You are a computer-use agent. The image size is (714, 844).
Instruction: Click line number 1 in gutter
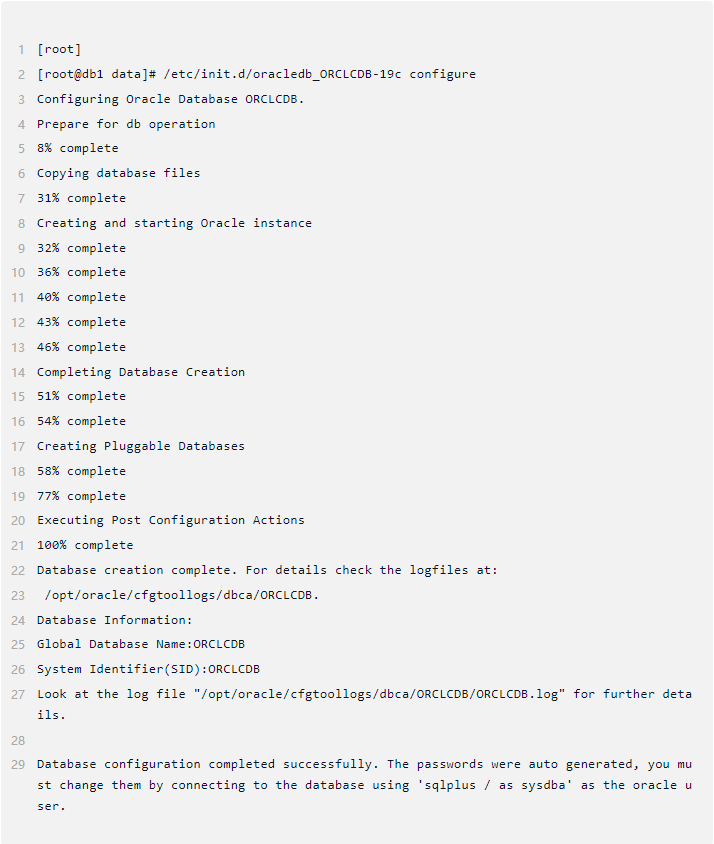point(20,49)
